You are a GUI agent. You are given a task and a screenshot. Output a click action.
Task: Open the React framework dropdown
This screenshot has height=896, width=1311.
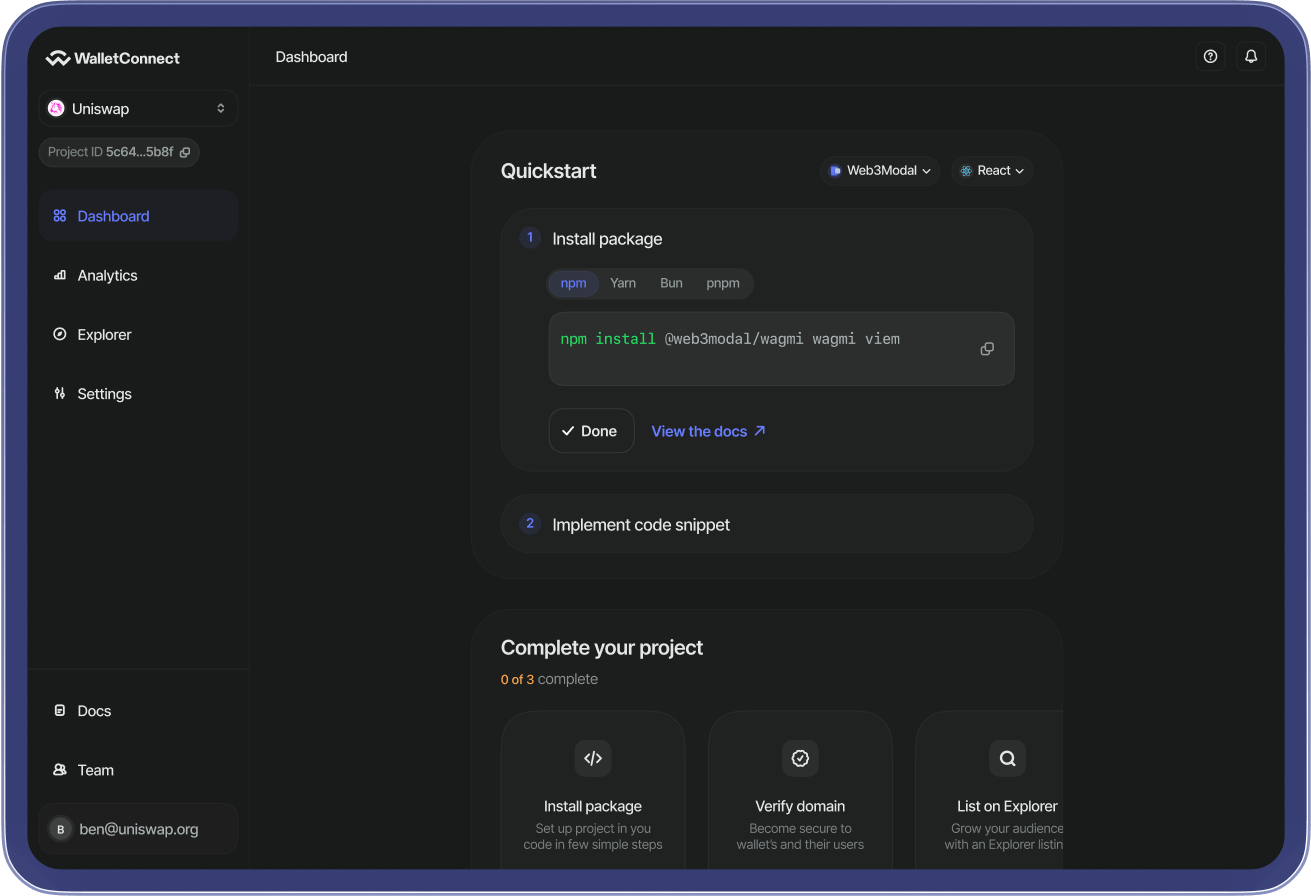tap(991, 170)
